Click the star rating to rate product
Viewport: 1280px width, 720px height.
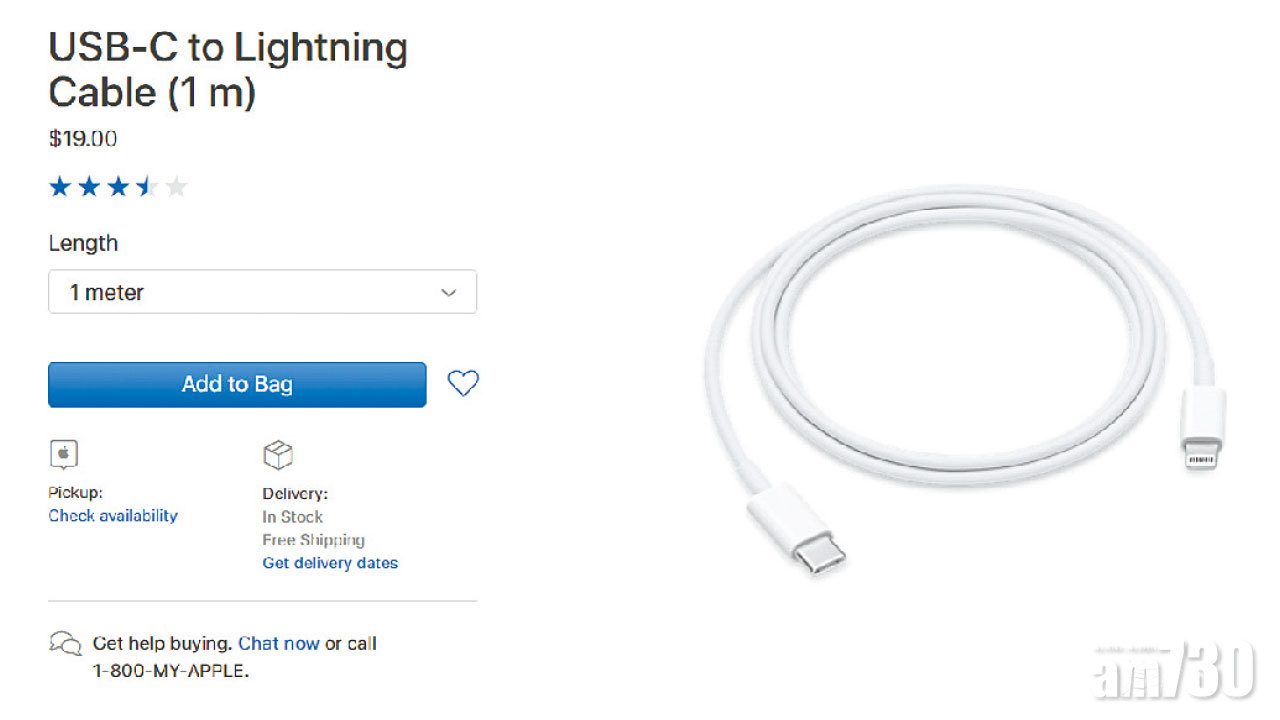[118, 186]
